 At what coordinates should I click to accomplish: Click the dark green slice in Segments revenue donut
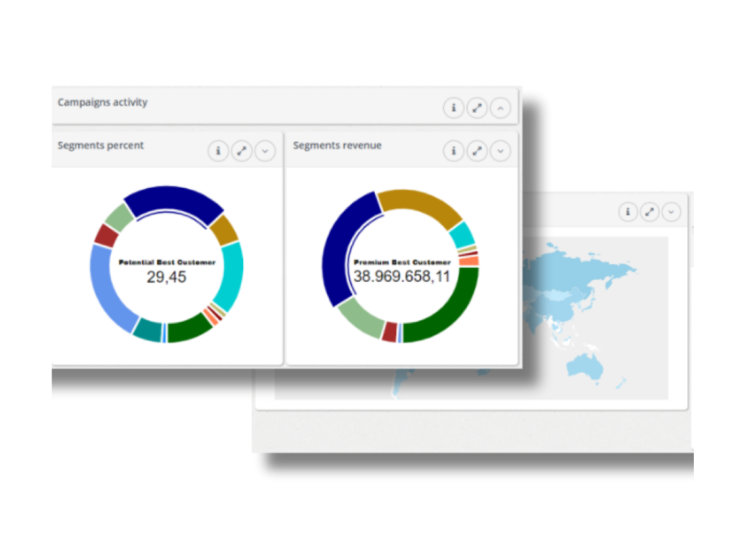[447, 315]
